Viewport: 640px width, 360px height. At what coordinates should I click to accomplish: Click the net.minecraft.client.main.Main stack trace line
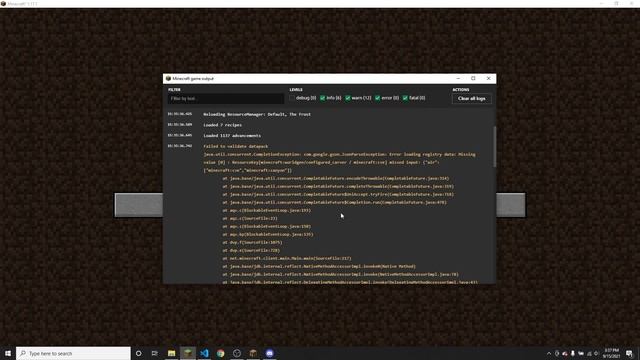click(x=287, y=258)
